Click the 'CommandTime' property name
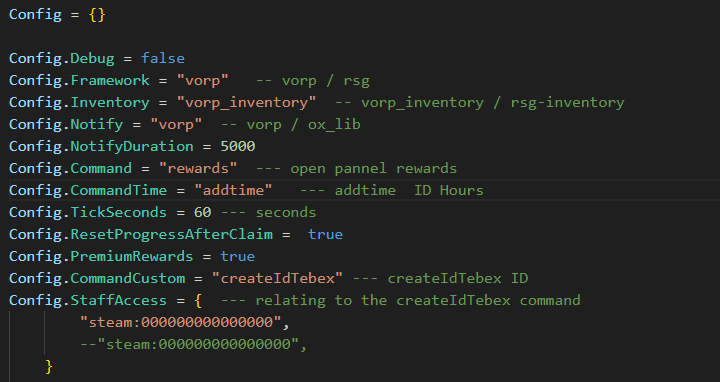Image resolution: width=720 pixels, height=382 pixels. click(118, 190)
